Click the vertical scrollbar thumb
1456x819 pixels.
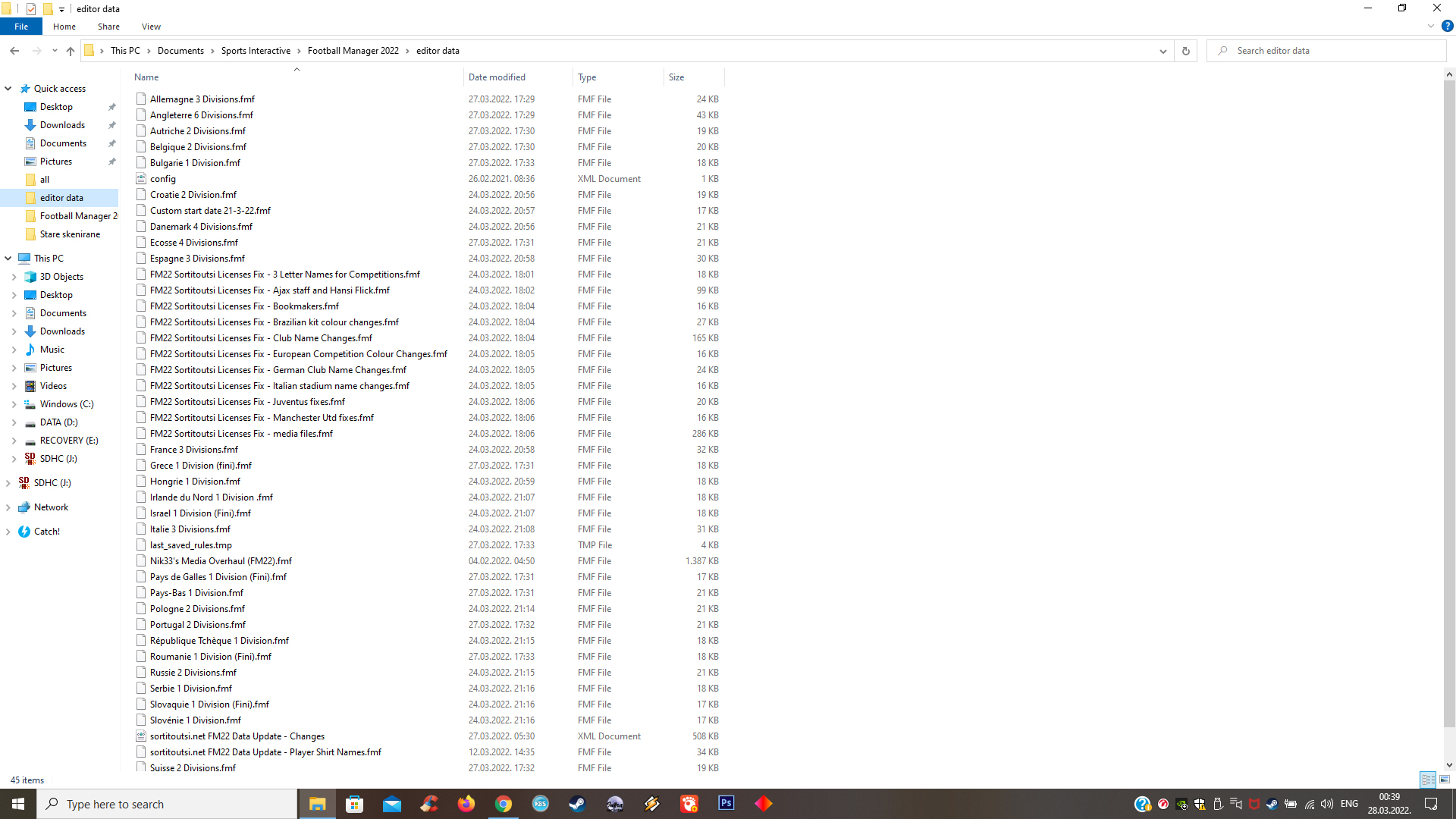pyautogui.click(x=1449, y=403)
